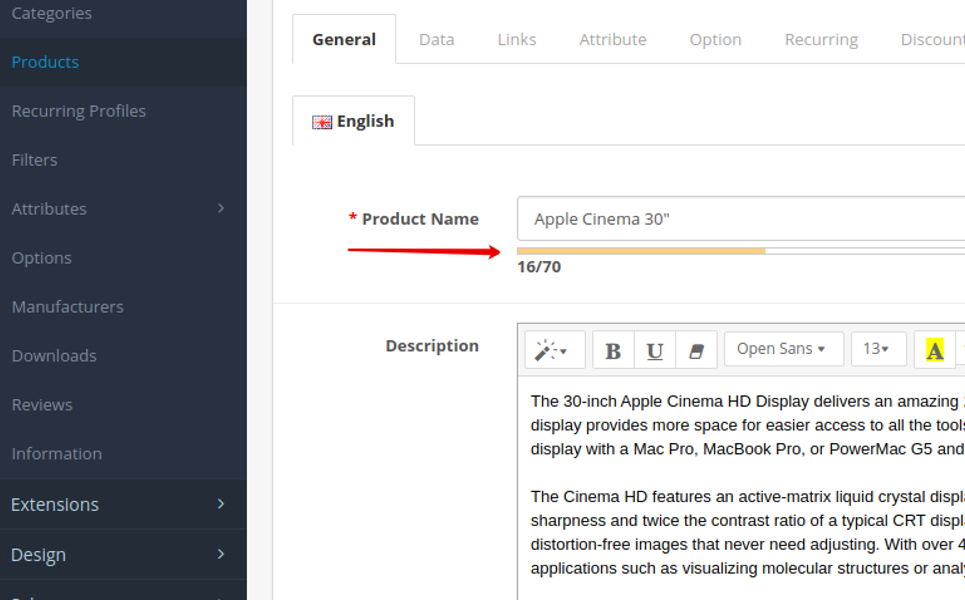Click the 16/70 character counter text
Viewport: 965px width, 600px height.
tap(539, 266)
